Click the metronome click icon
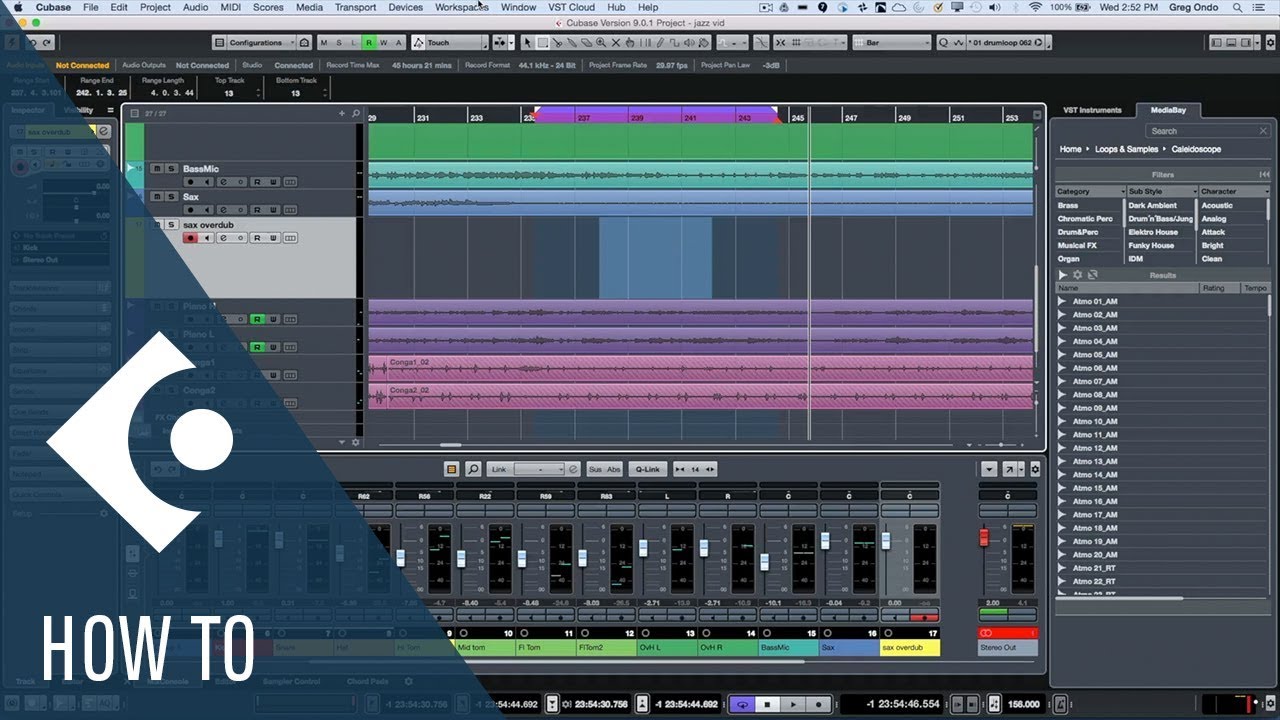 tap(1061, 704)
